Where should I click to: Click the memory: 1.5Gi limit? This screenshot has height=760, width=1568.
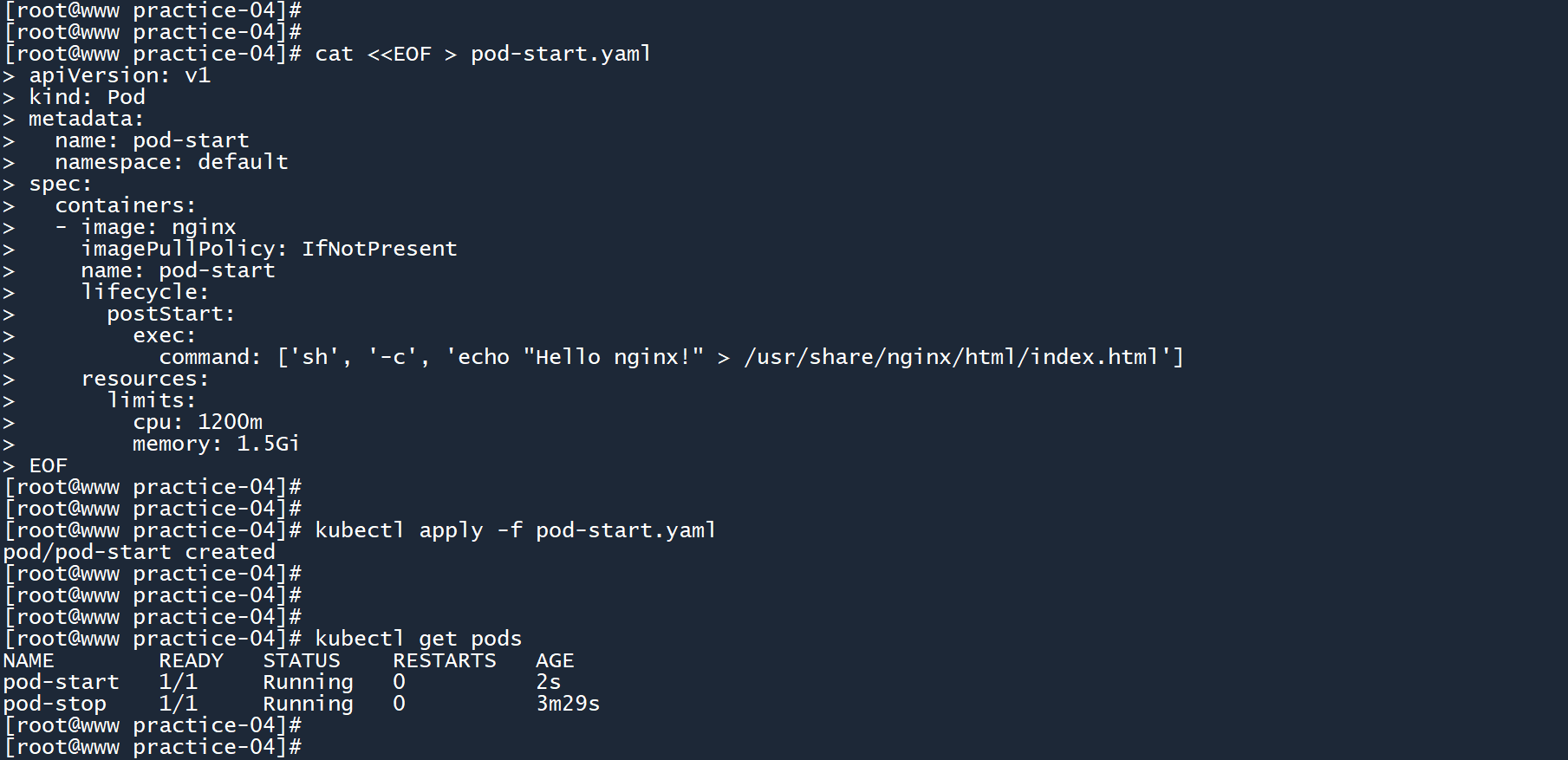216,444
